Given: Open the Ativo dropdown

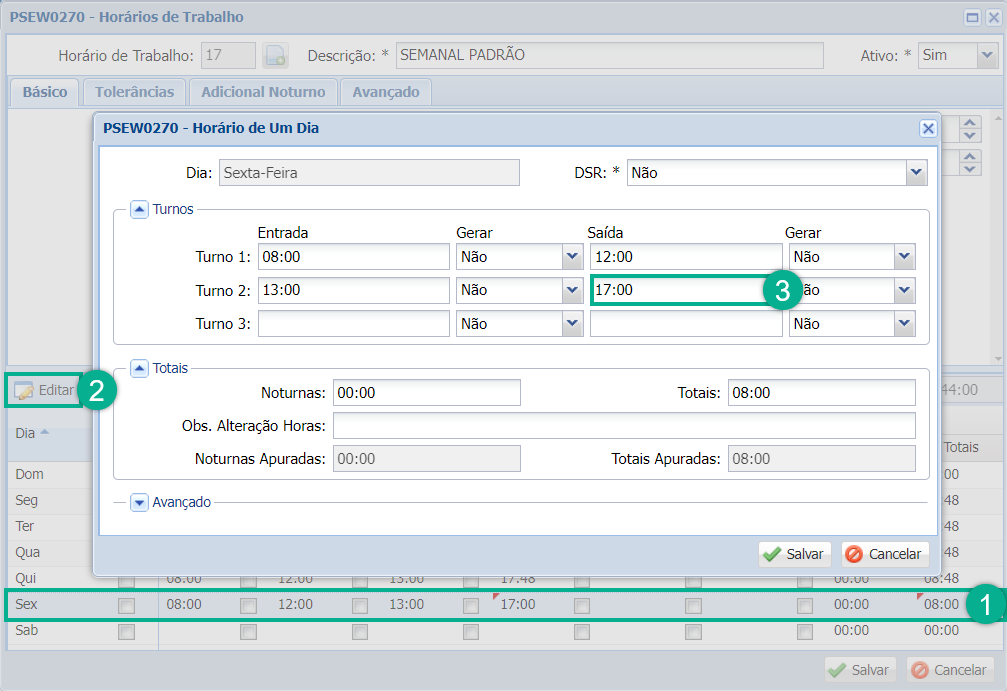Looking at the screenshot, I should [986, 56].
